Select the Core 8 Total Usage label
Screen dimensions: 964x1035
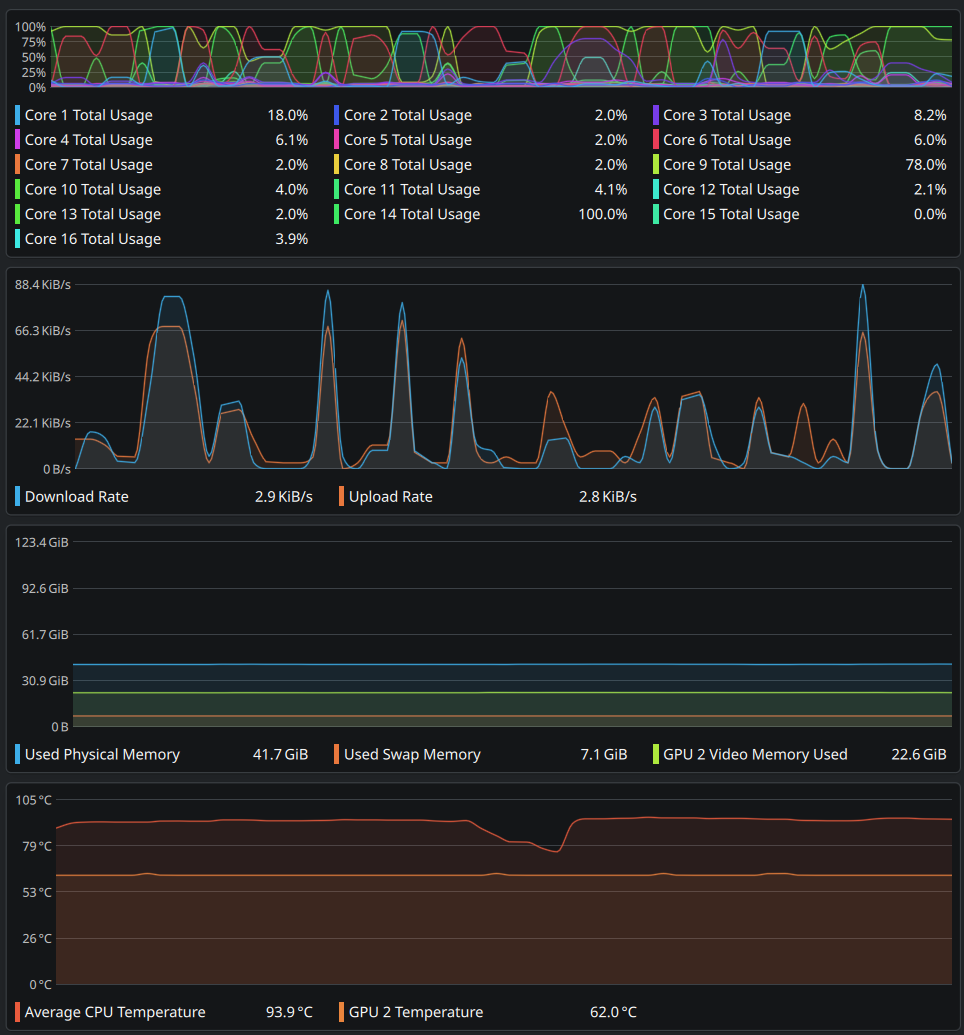407,164
